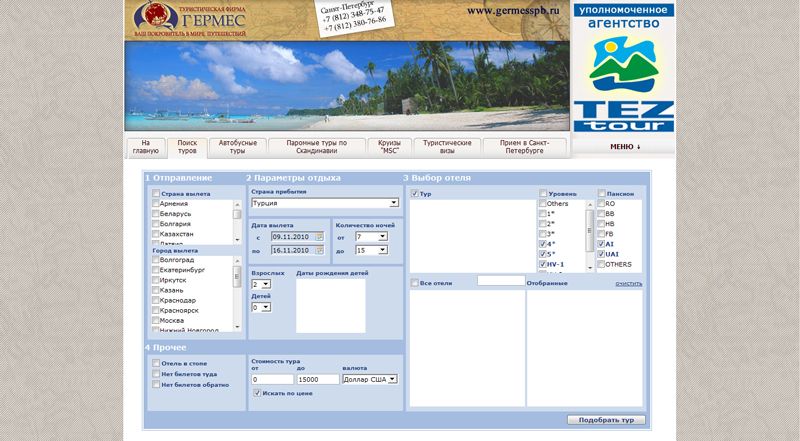
Task: Check the Все отели checkbox
Action: pos(414,283)
